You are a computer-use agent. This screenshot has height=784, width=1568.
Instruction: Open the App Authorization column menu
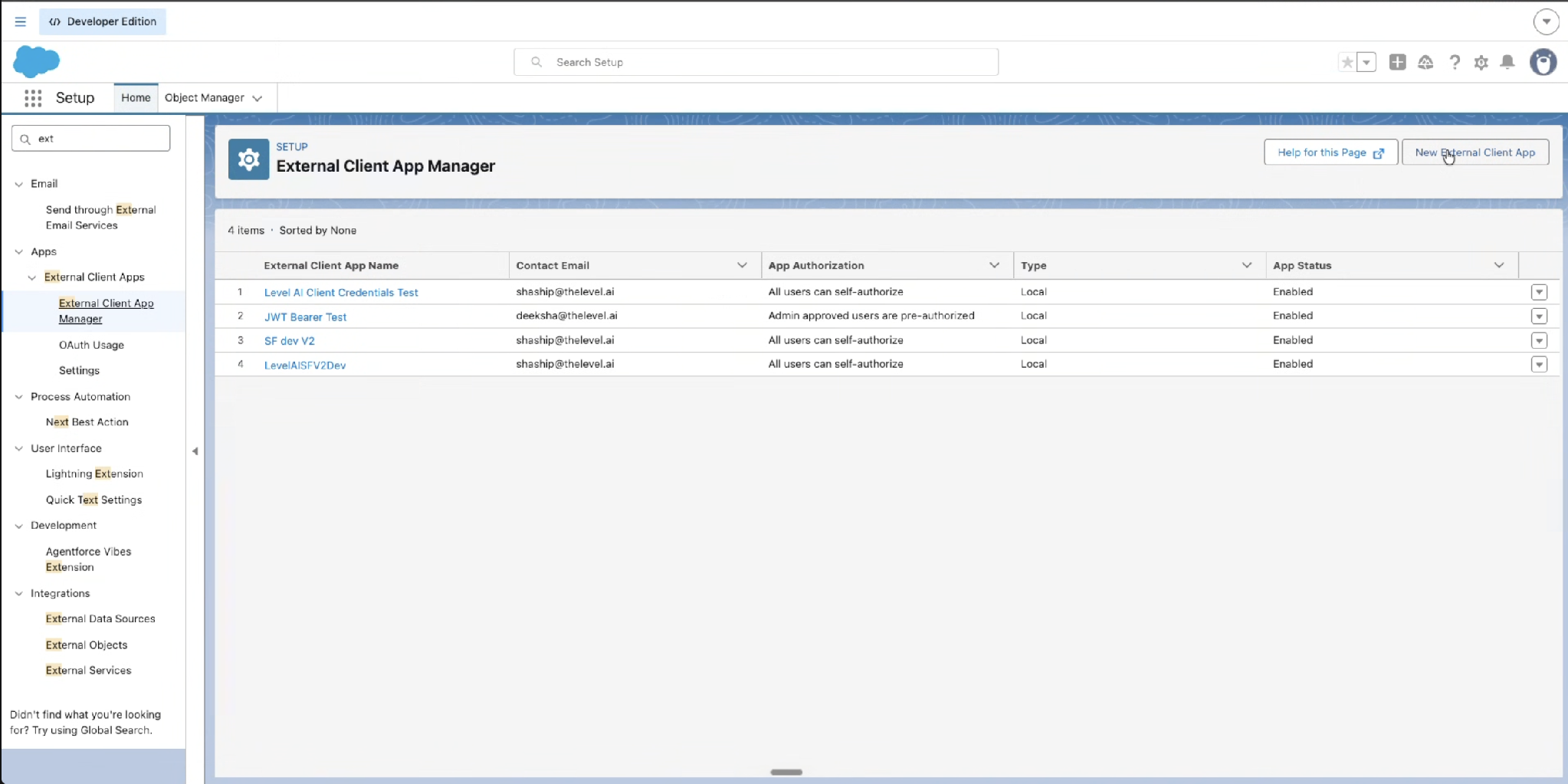(x=994, y=265)
